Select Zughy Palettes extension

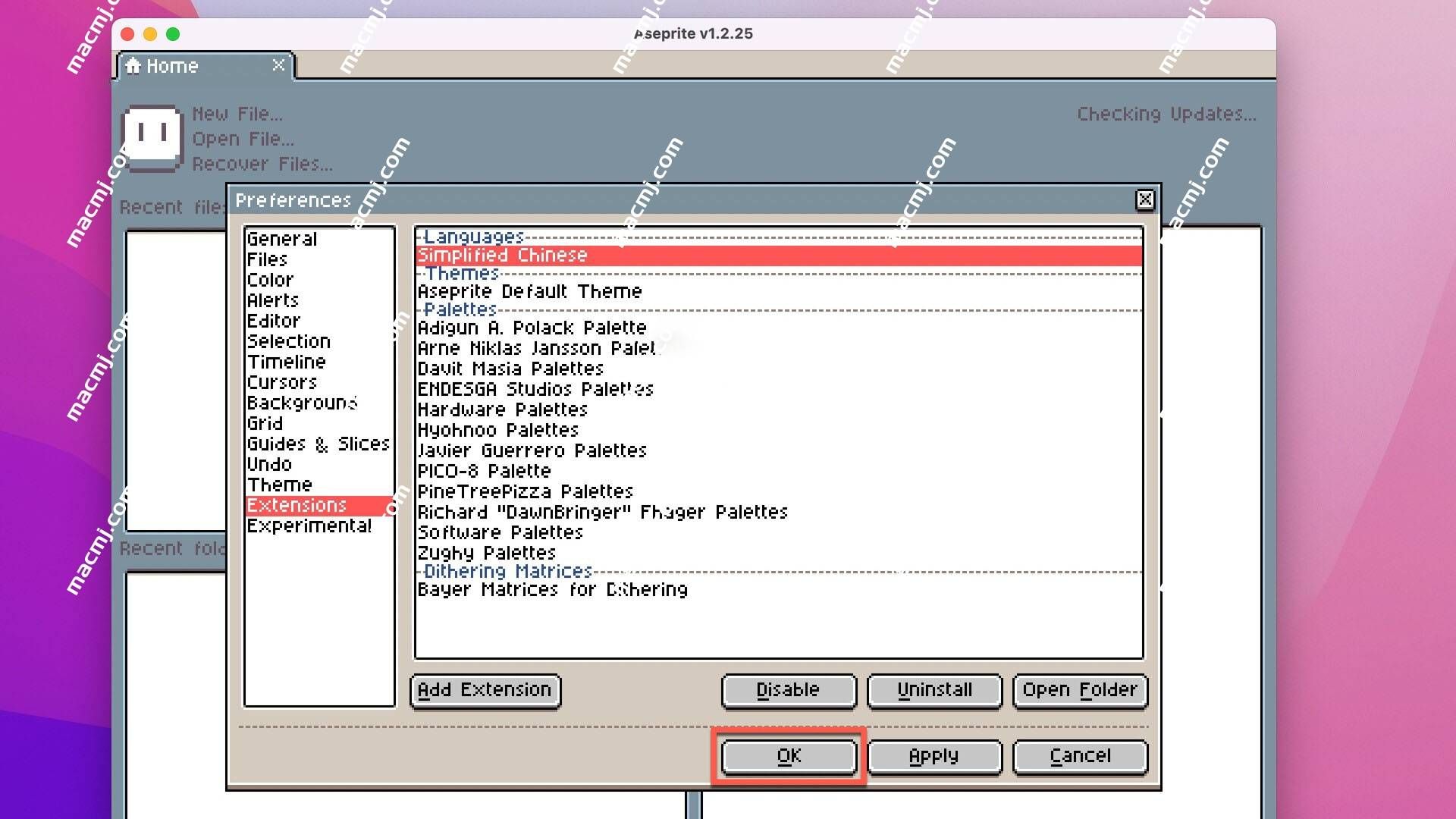click(779, 553)
